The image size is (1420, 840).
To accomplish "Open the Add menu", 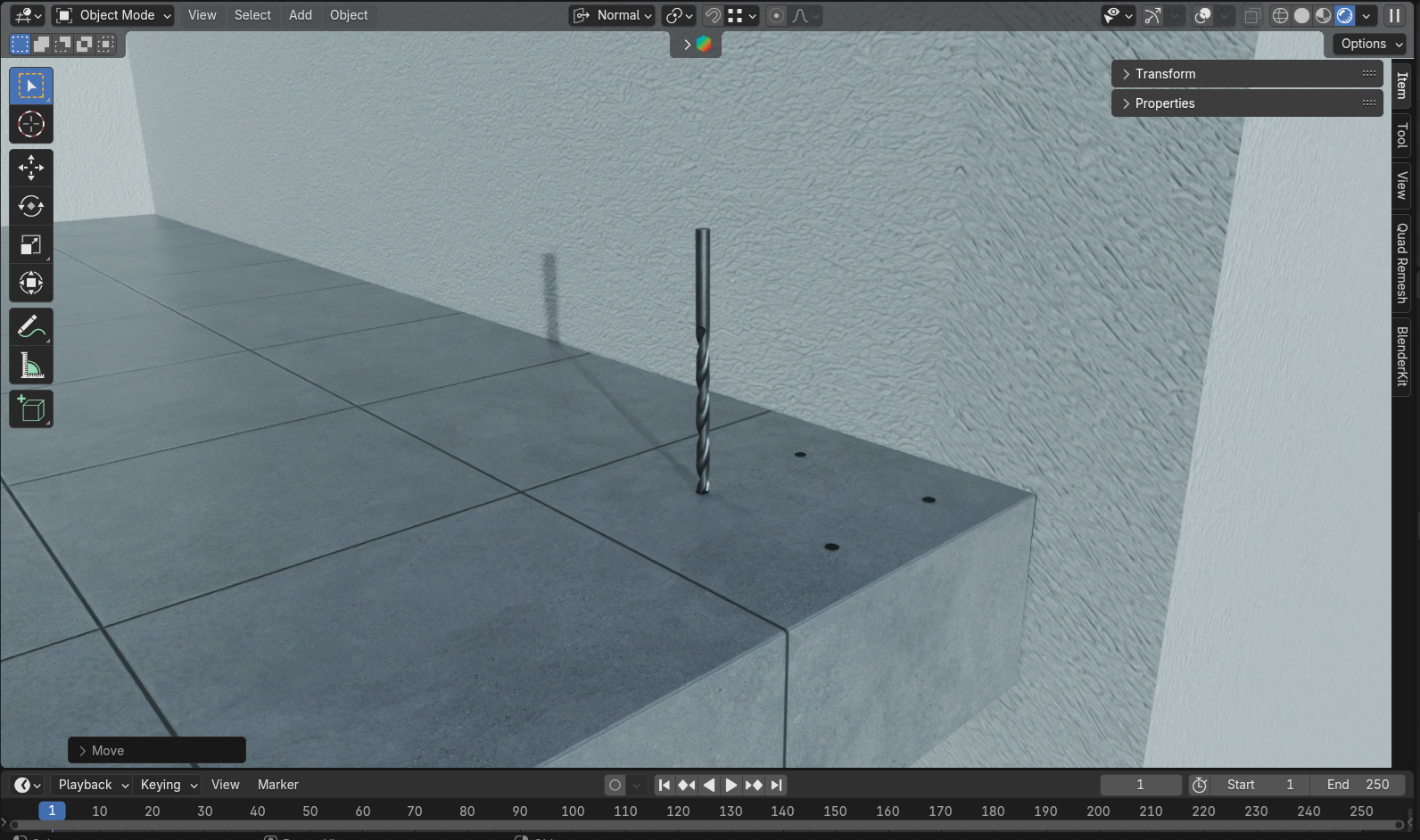I will (x=301, y=15).
